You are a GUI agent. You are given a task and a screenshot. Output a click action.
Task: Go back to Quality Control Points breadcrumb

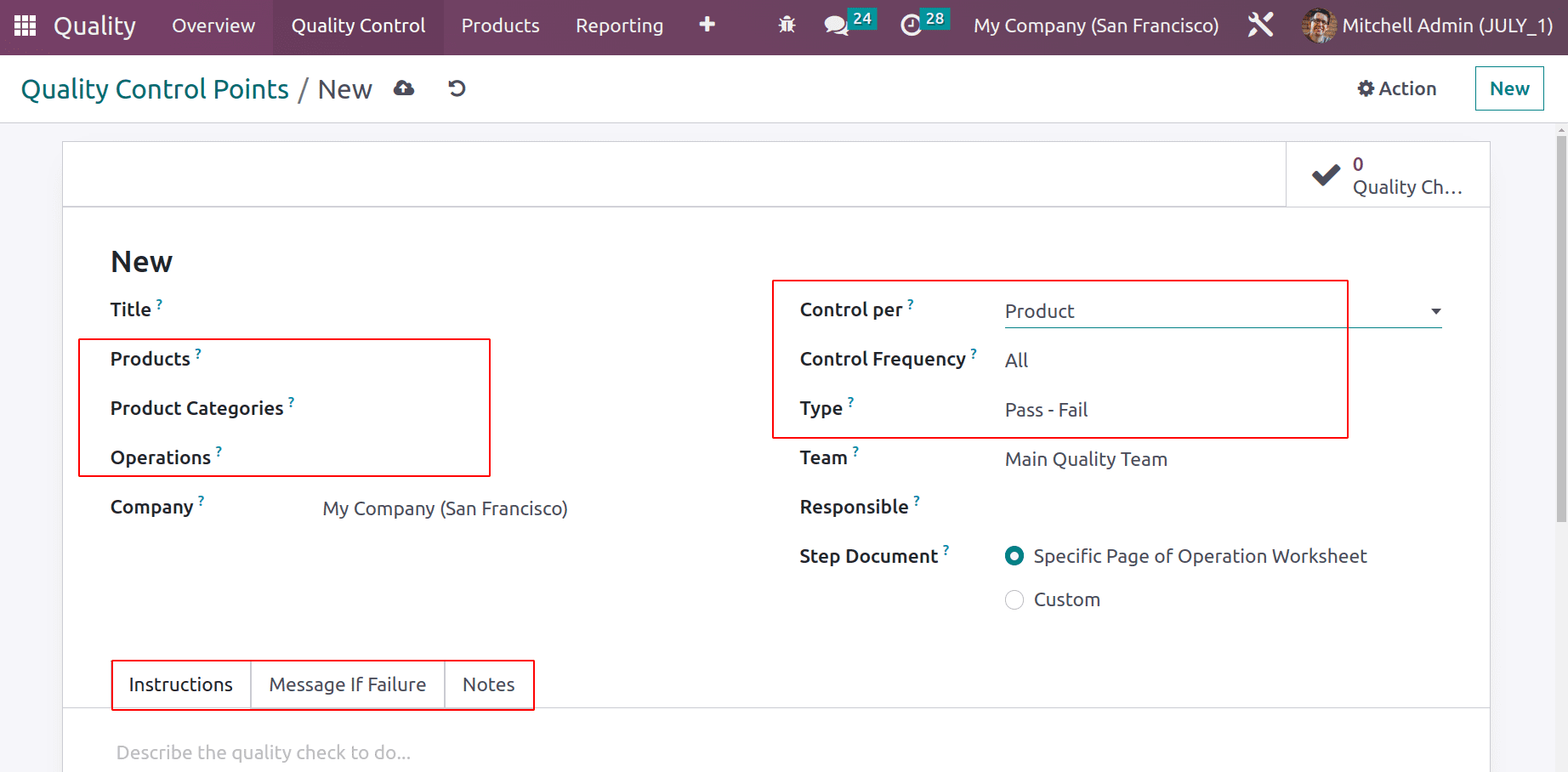[x=155, y=89]
